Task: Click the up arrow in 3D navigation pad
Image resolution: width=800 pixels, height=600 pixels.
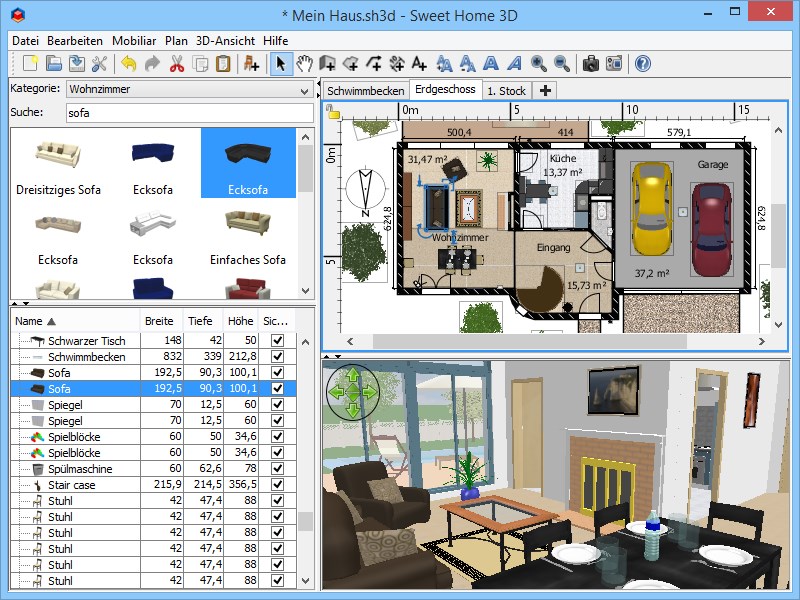Action: pyautogui.click(x=353, y=376)
